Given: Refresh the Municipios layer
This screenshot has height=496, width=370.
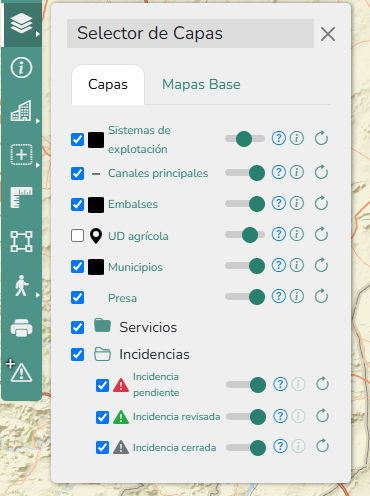Looking at the screenshot, I should pyautogui.click(x=321, y=265).
